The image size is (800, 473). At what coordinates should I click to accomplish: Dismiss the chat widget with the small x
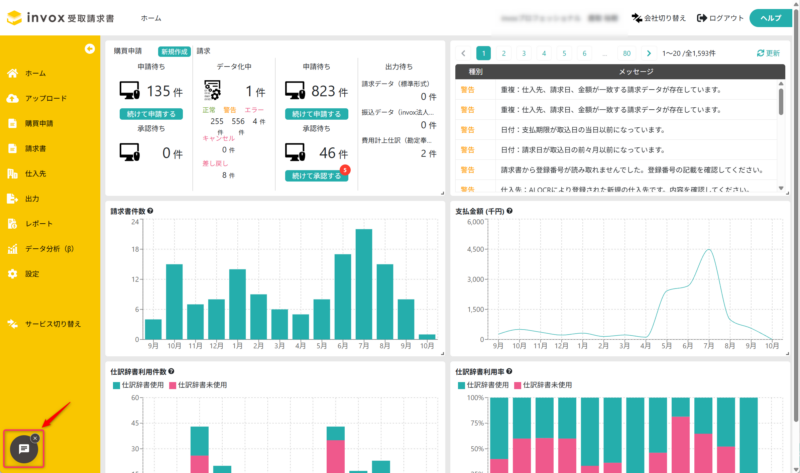[35, 438]
